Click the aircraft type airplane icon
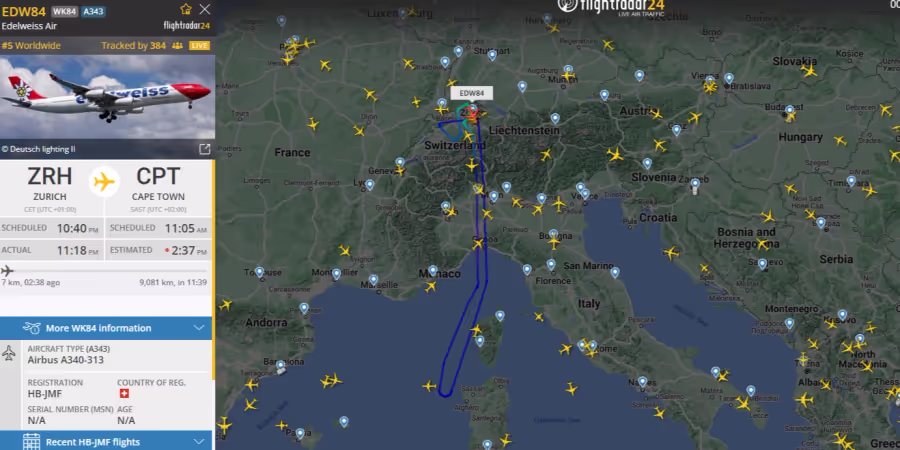Image resolution: width=900 pixels, height=450 pixels. tap(9, 353)
